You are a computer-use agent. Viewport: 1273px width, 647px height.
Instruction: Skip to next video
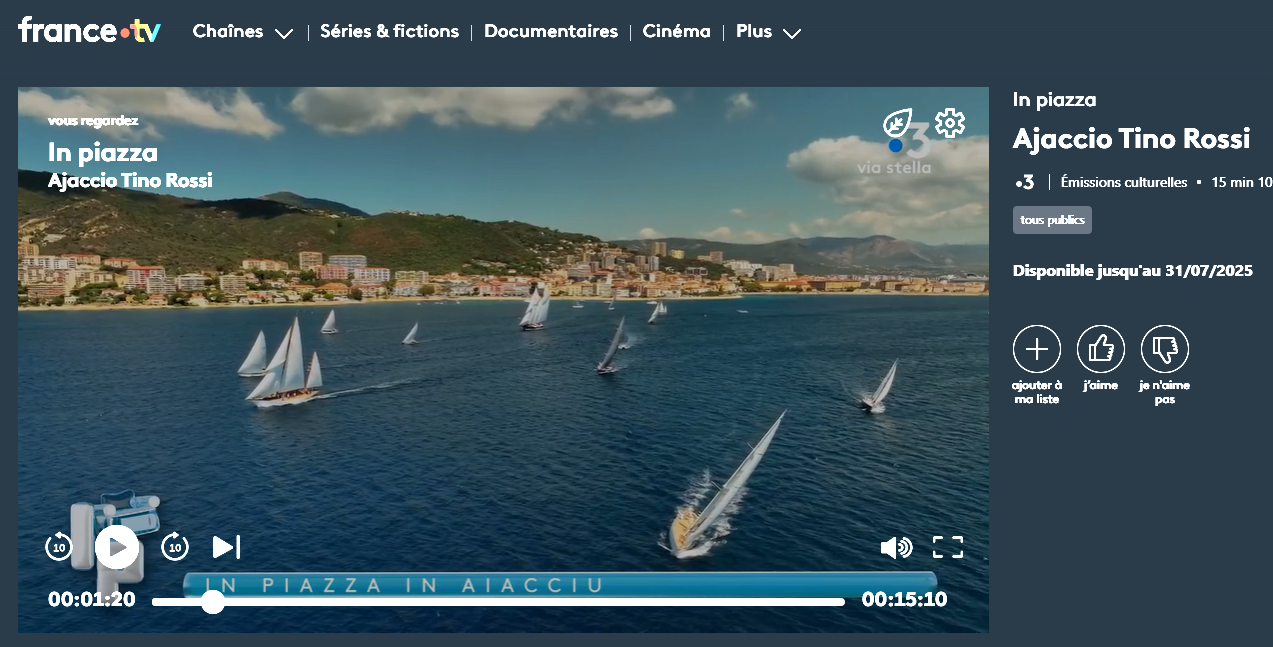point(226,547)
